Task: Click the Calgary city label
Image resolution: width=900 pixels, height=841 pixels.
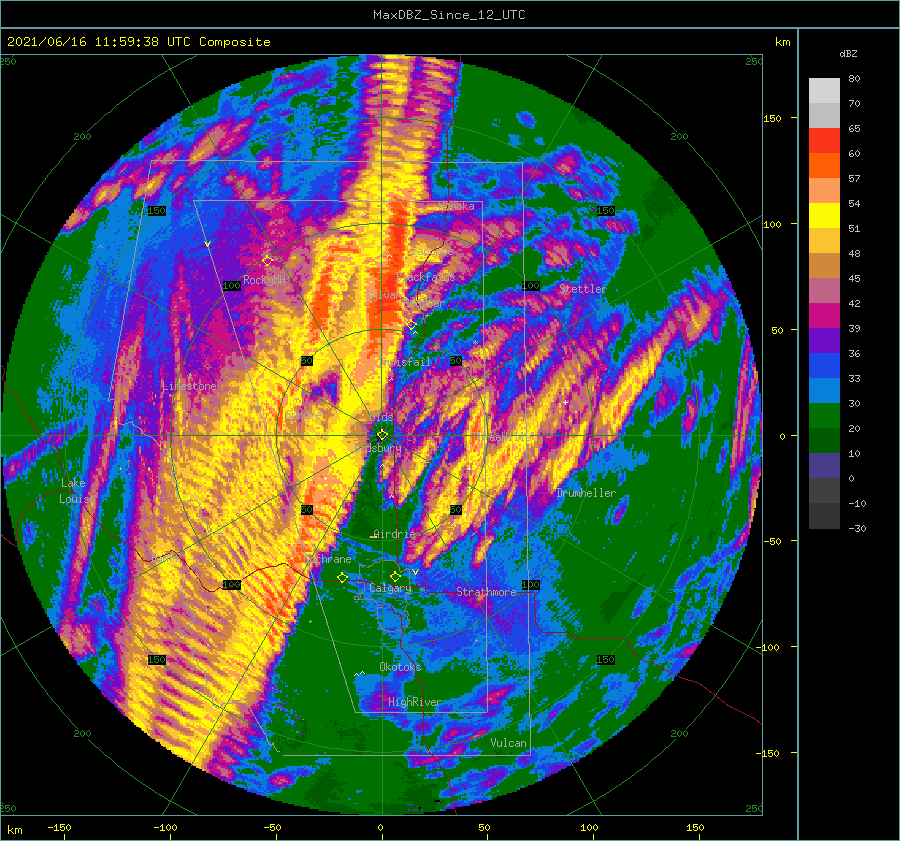Action: pos(390,588)
